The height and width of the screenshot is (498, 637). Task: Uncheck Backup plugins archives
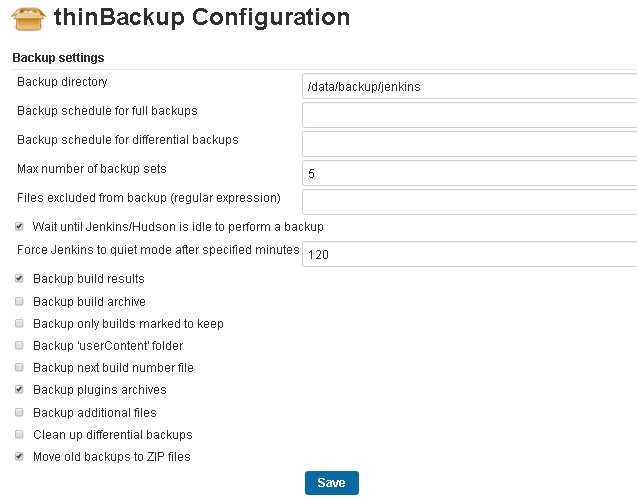[19, 389]
